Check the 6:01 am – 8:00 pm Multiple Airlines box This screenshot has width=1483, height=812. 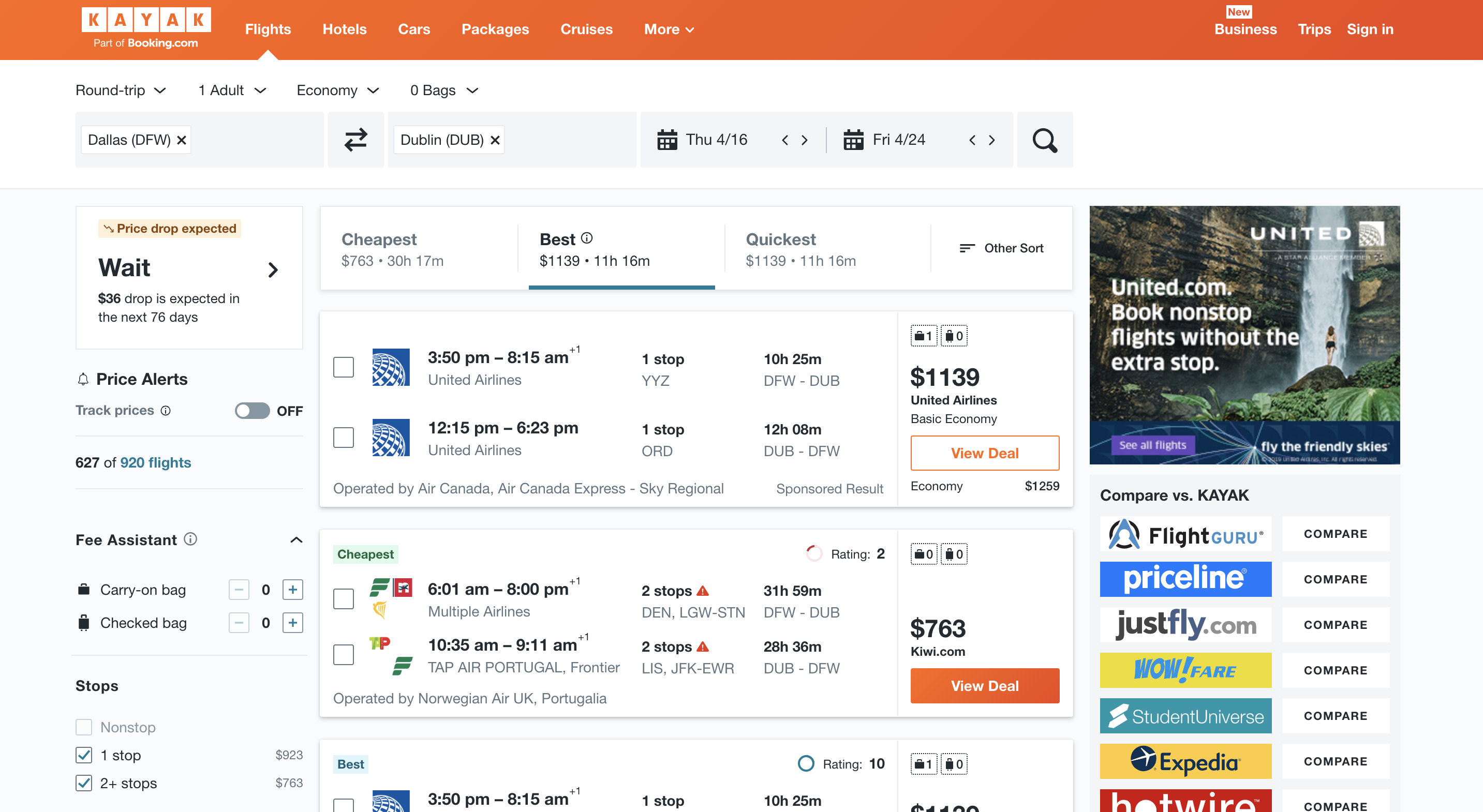[x=344, y=599]
